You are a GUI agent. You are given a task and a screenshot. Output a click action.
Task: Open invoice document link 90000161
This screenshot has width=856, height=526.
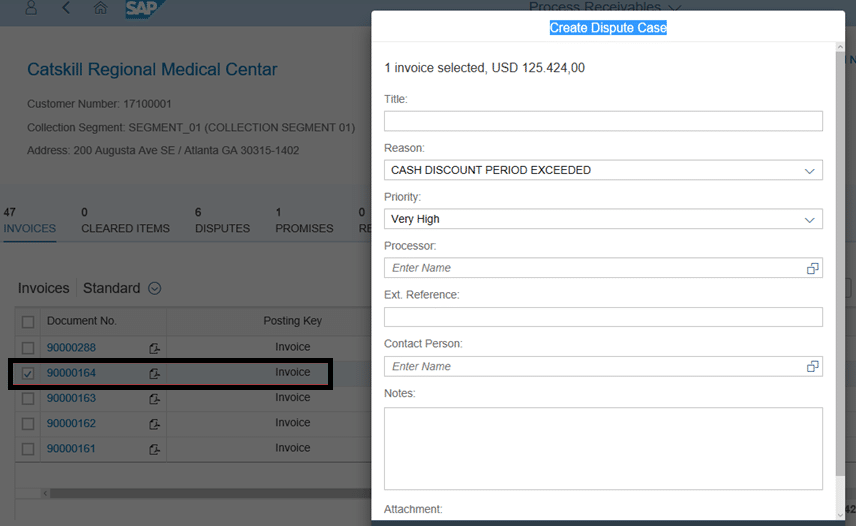pyautogui.click(x=71, y=449)
